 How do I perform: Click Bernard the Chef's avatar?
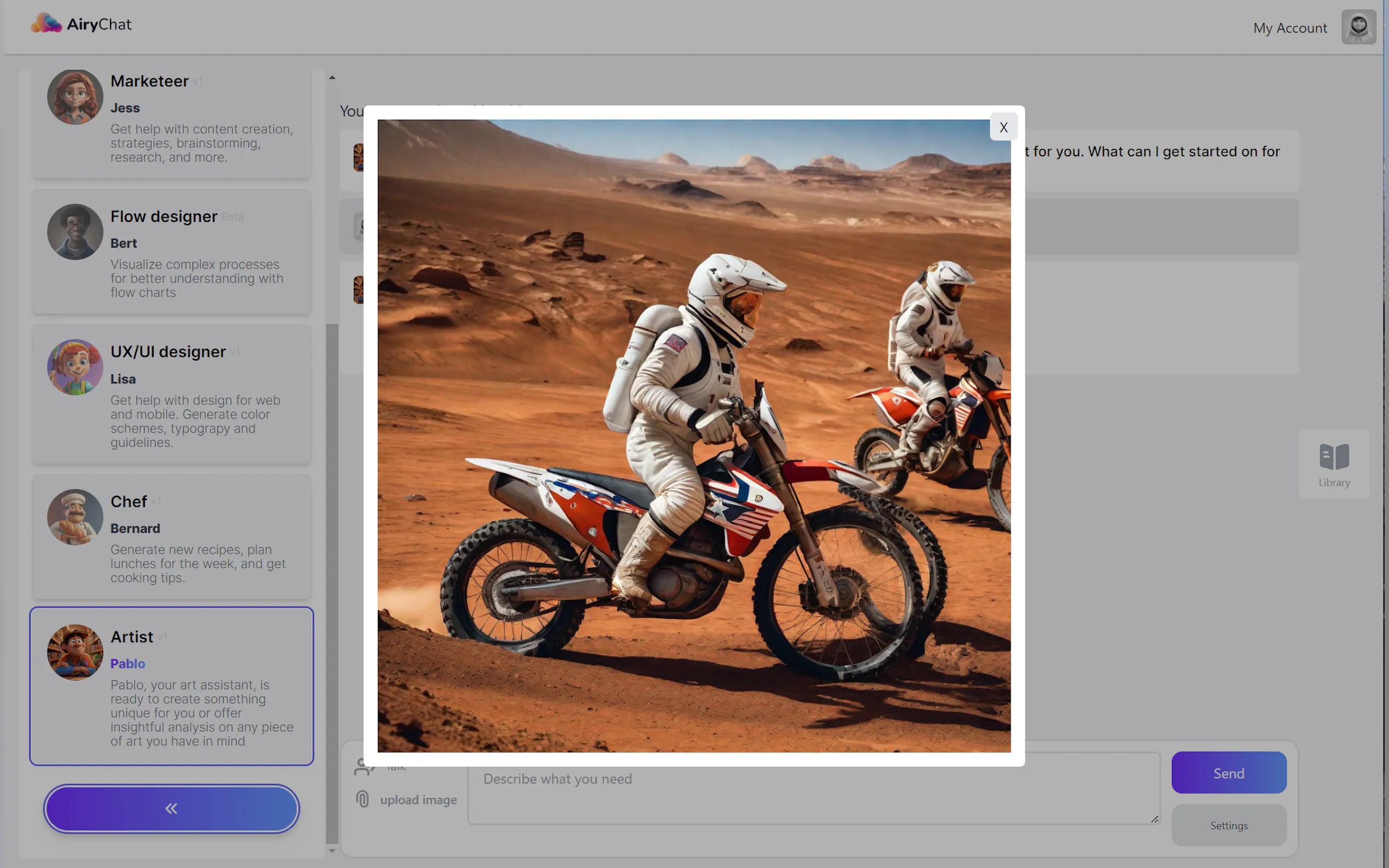75,517
